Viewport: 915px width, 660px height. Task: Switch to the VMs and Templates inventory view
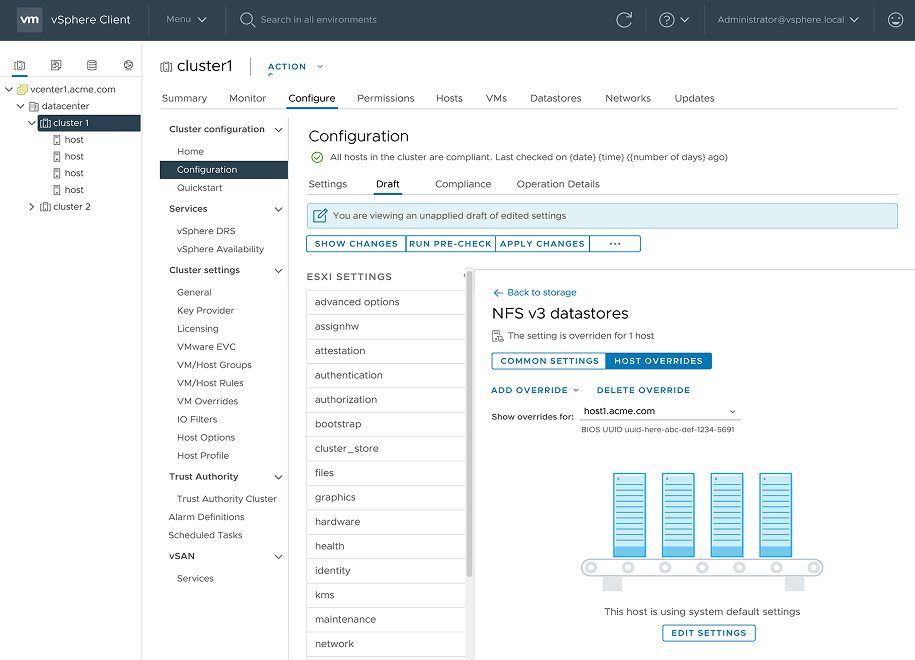55,64
